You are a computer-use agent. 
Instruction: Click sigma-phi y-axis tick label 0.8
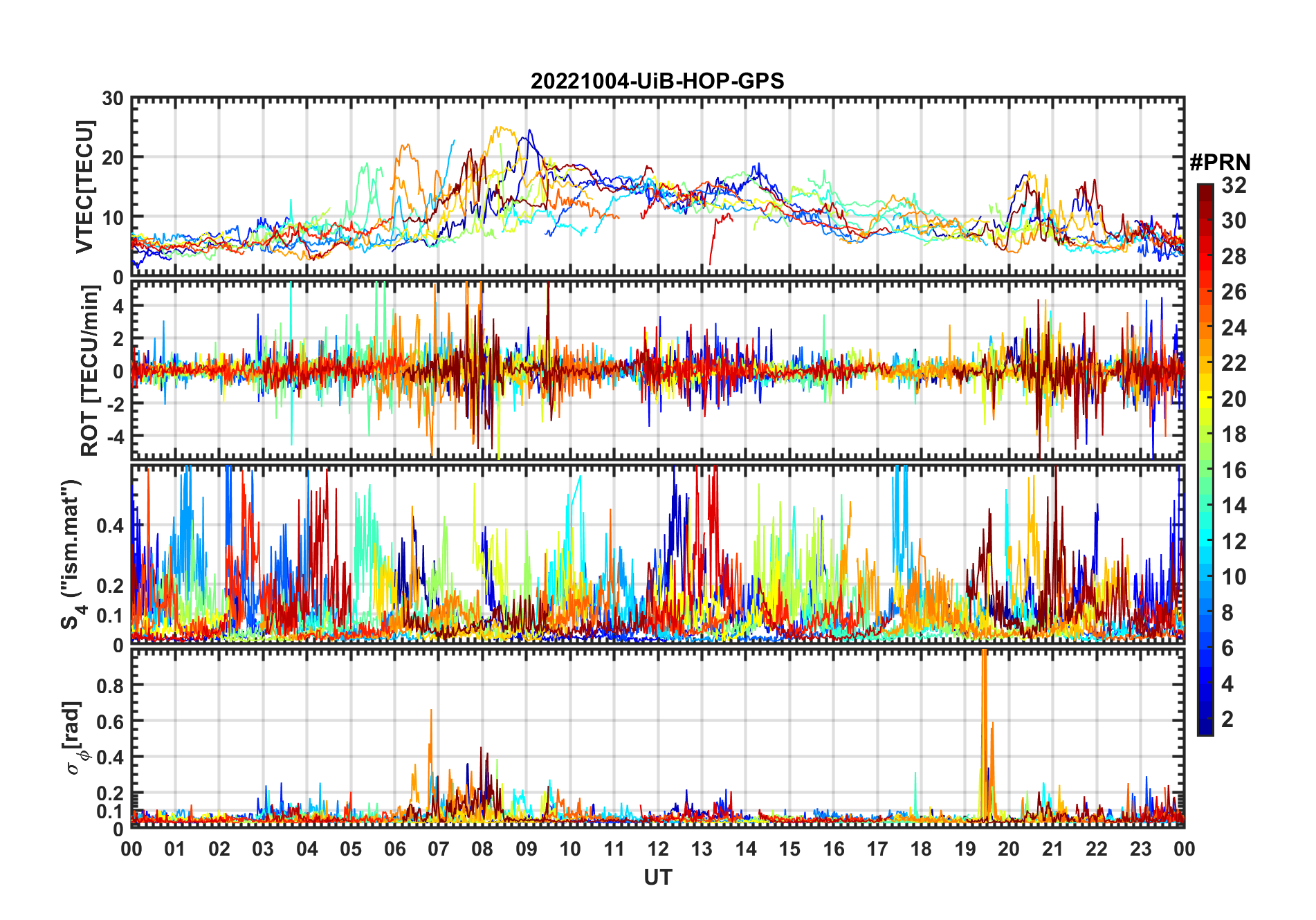110,686
